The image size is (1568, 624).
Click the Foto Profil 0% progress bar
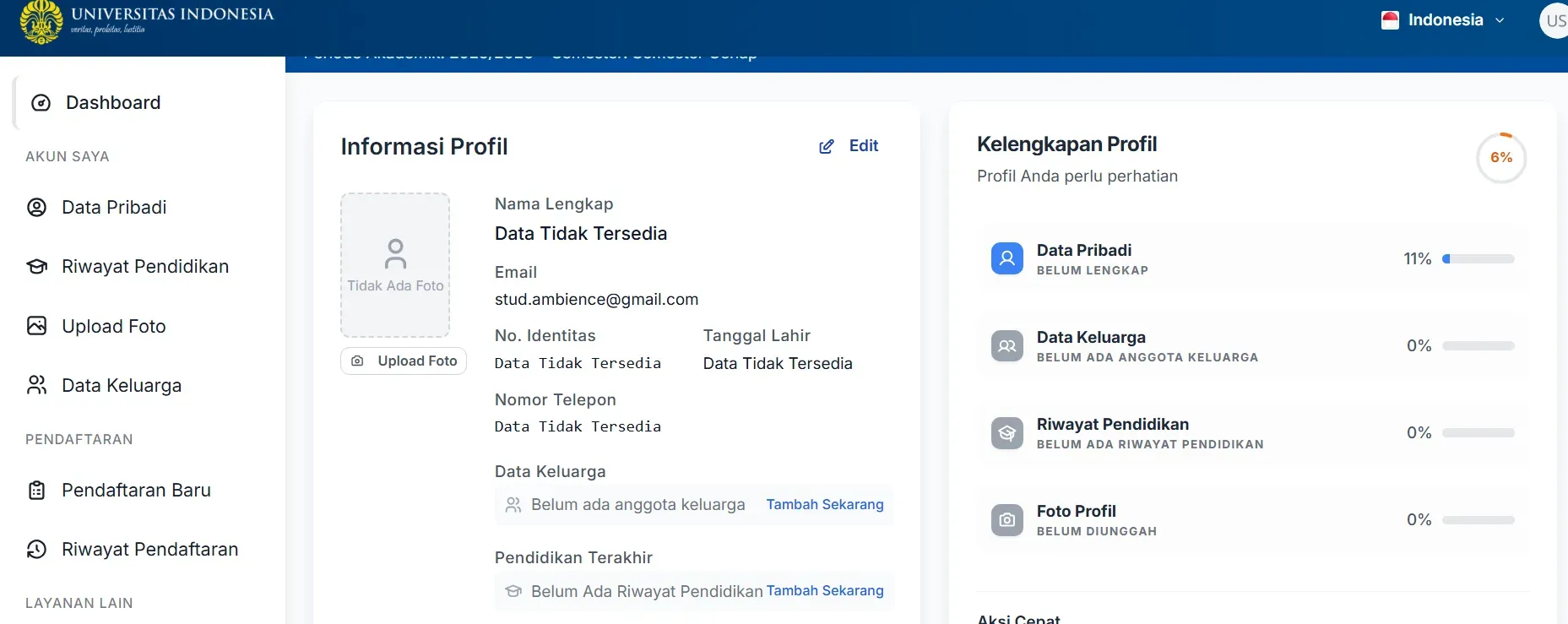click(1478, 520)
